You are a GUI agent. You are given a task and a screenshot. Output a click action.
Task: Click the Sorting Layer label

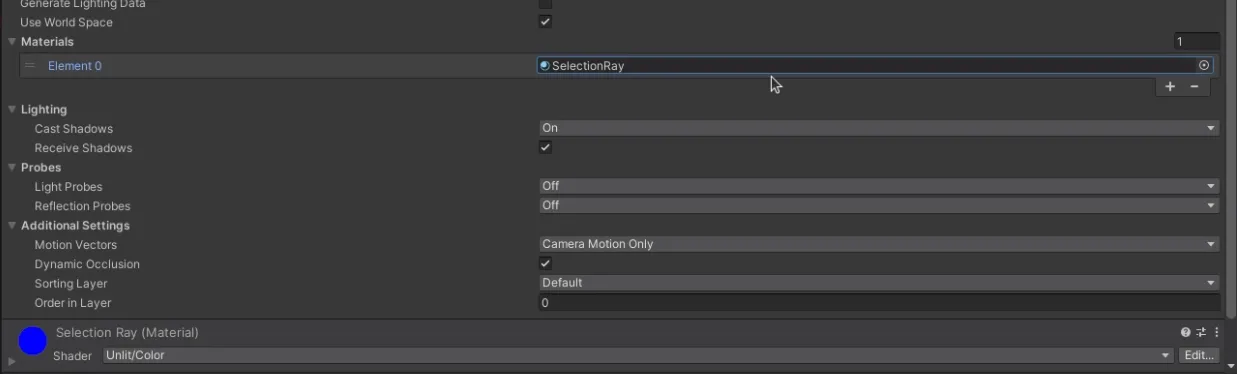[71, 284]
